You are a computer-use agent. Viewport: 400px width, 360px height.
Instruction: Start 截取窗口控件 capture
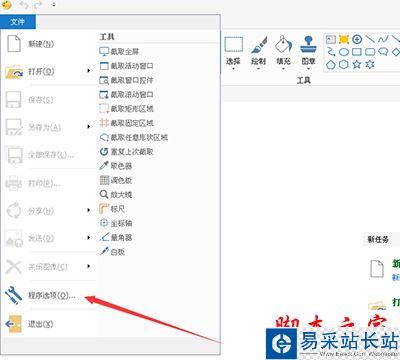point(127,80)
